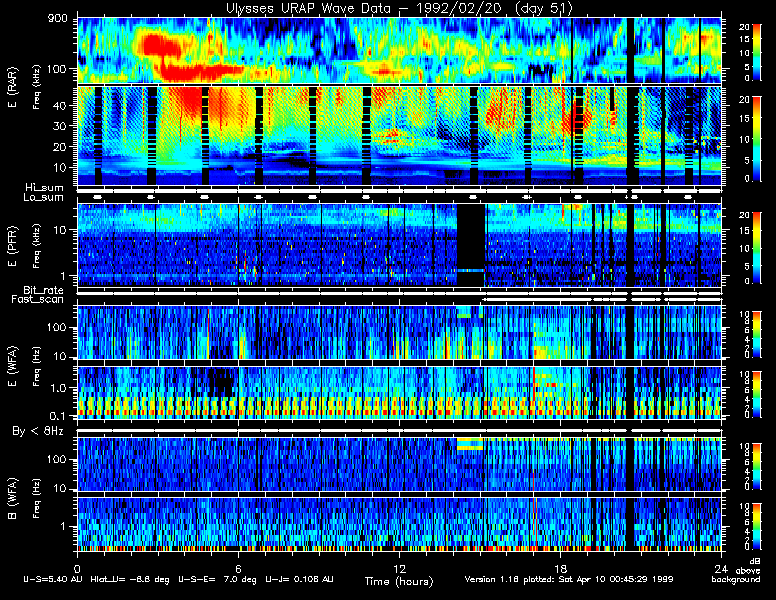Click the "Hlat_U= -8.8 deg" footer text
Image resolution: width=776 pixels, height=600 pixels.
tap(130, 579)
